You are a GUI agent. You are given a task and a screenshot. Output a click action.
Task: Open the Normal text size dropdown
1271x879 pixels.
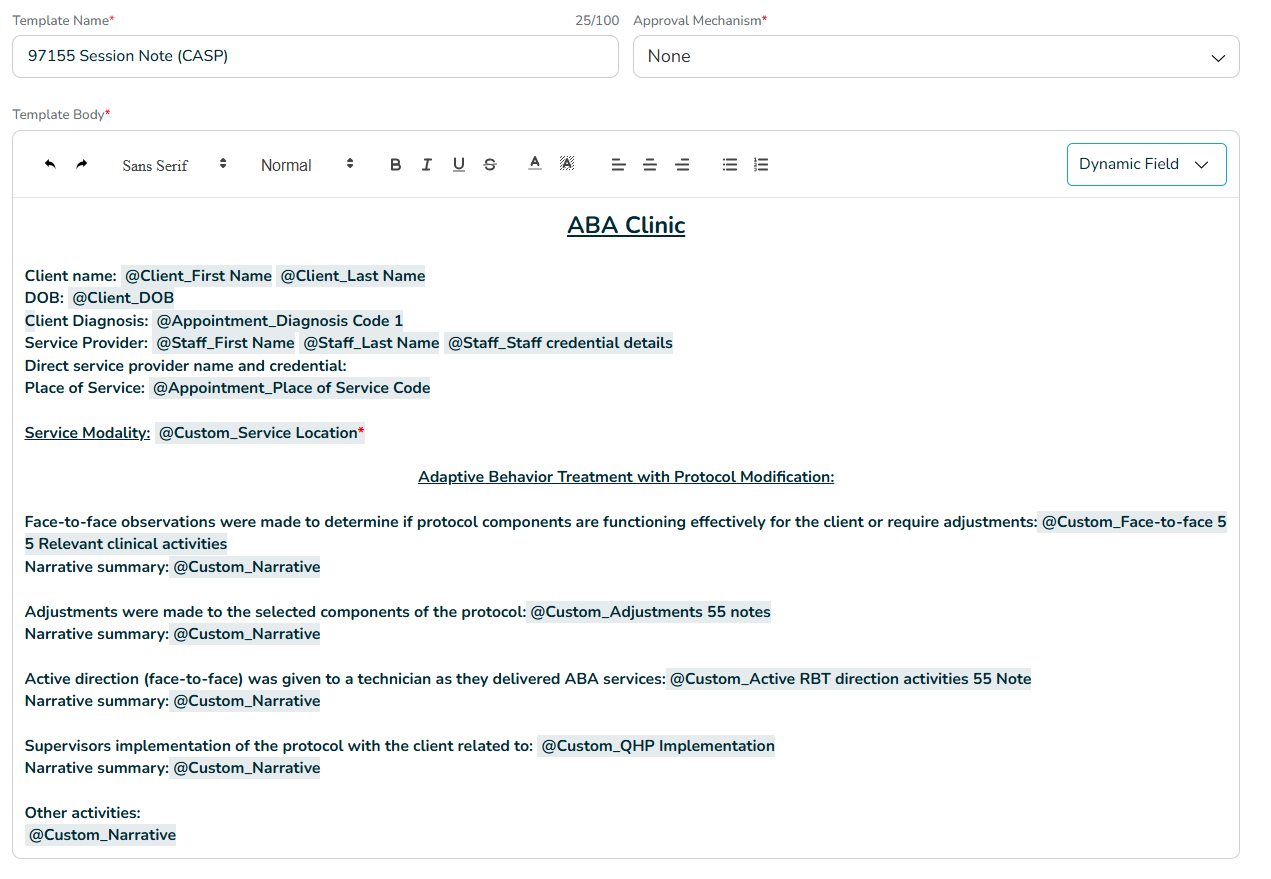(307, 165)
